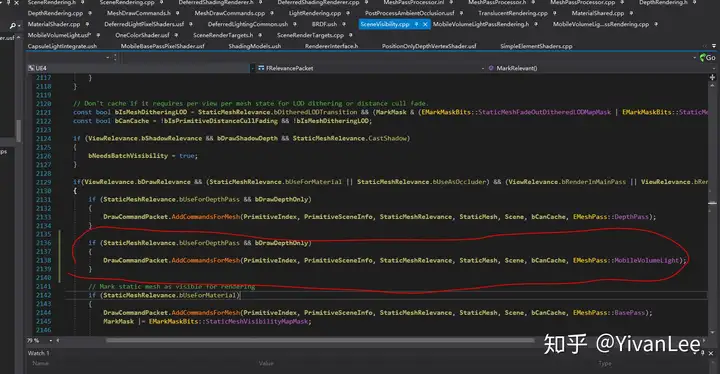Pin the DeferredLightingCommon.ush tab
Viewport: 720px width, 374px height.
click(x=295, y=24)
